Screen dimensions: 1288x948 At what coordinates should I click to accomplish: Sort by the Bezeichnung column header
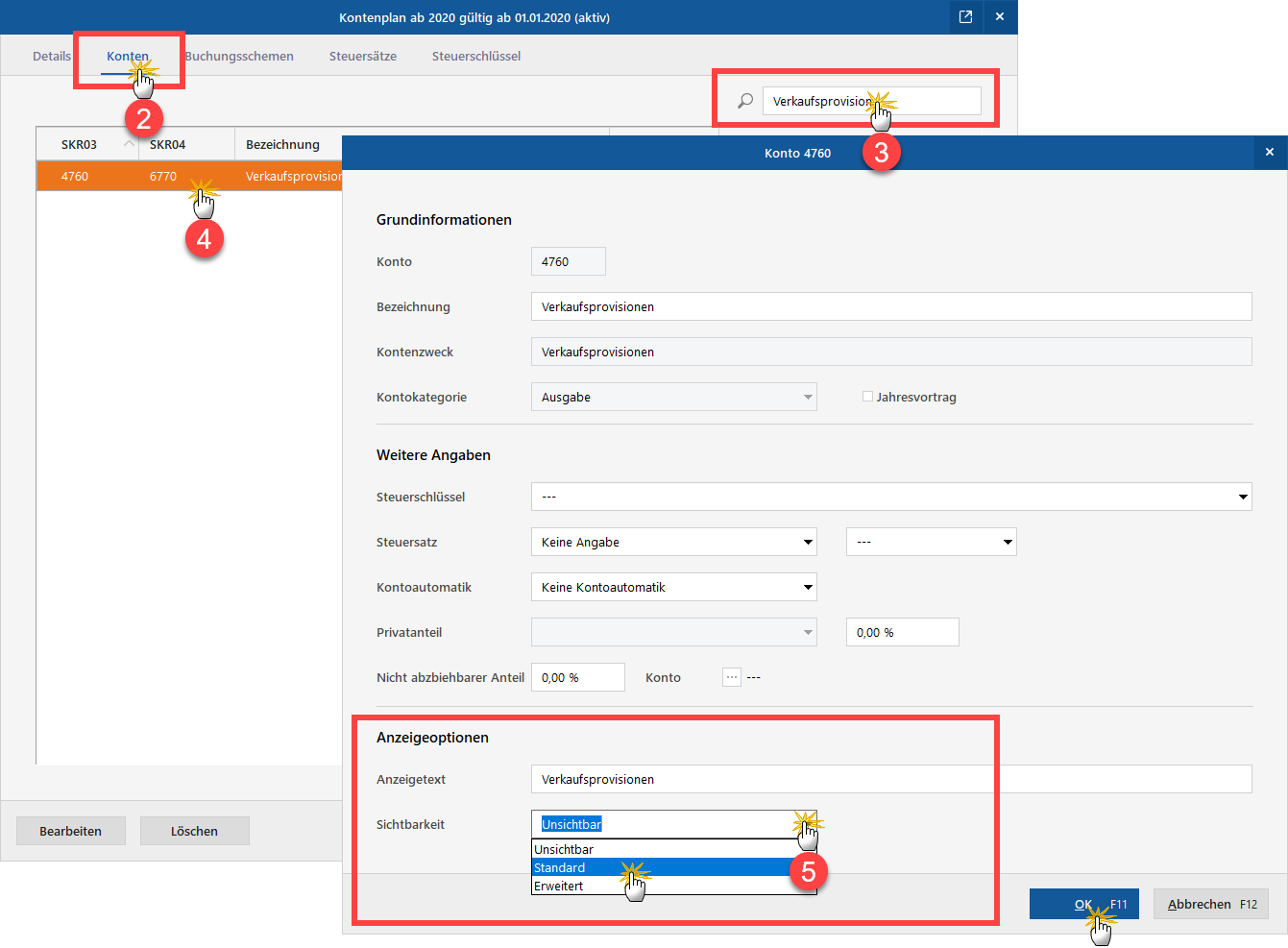[x=288, y=144]
